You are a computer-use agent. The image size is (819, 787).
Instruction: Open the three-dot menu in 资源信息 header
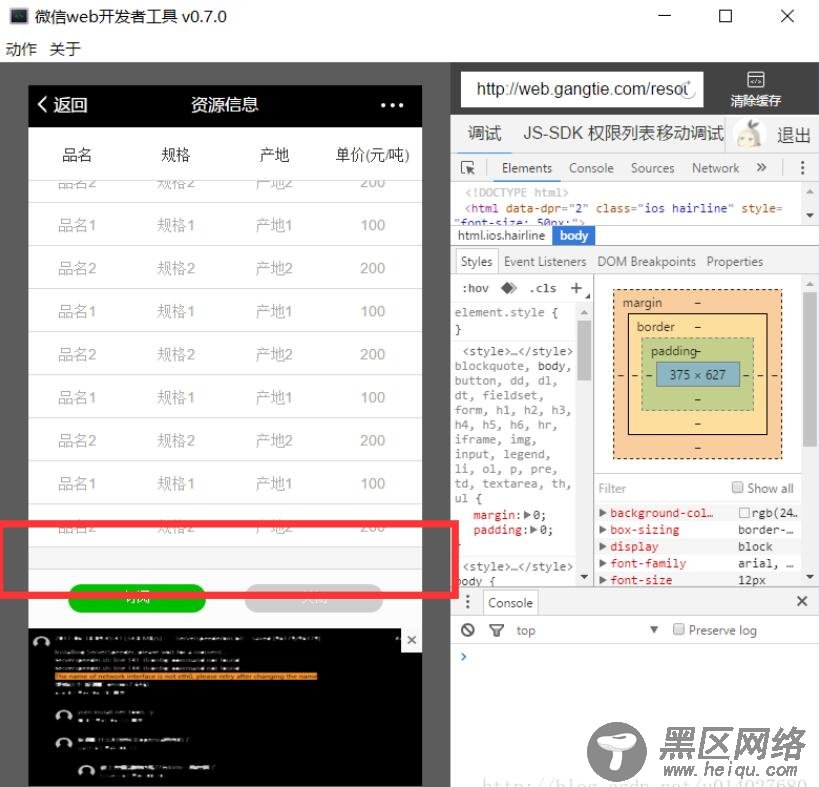(x=392, y=105)
